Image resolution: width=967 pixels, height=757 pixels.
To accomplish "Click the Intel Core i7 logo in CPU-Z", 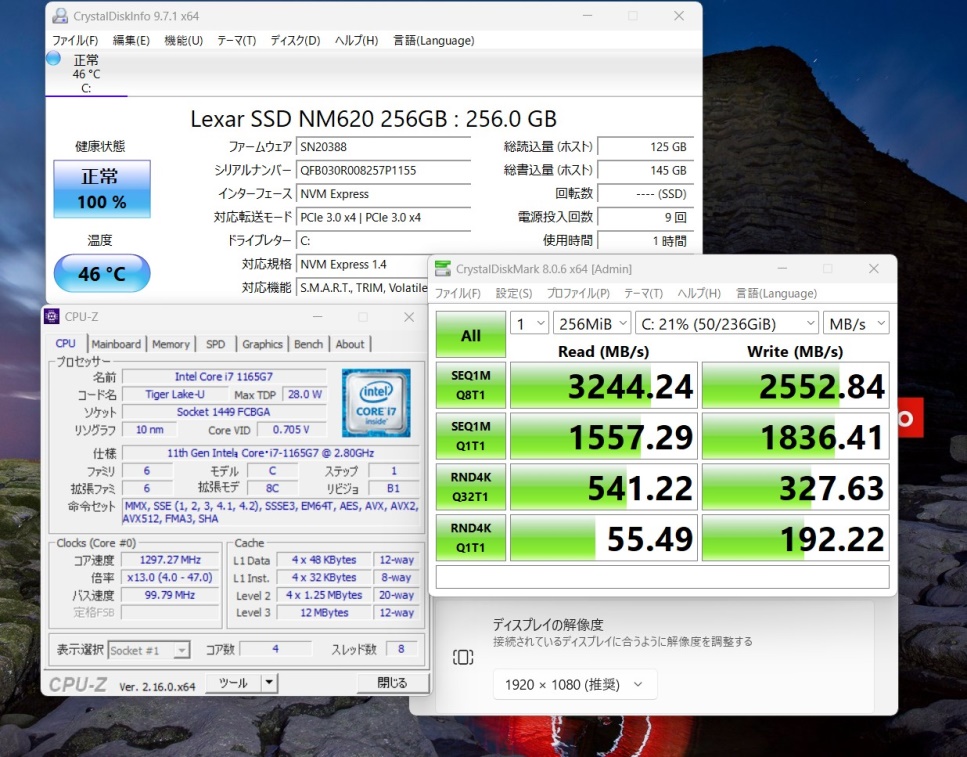I will pos(376,403).
